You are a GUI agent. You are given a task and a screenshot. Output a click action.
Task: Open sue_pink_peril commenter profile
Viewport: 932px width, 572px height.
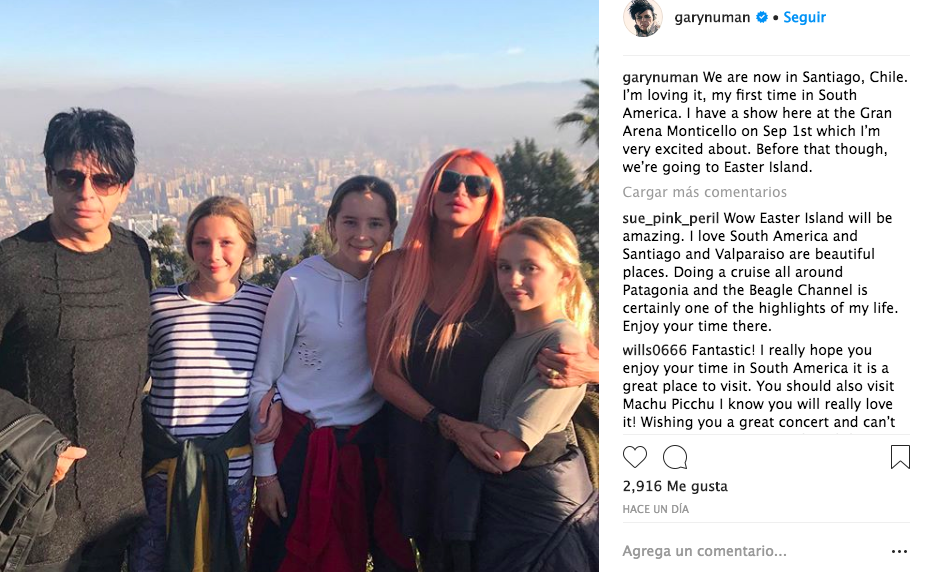click(670, 218)
